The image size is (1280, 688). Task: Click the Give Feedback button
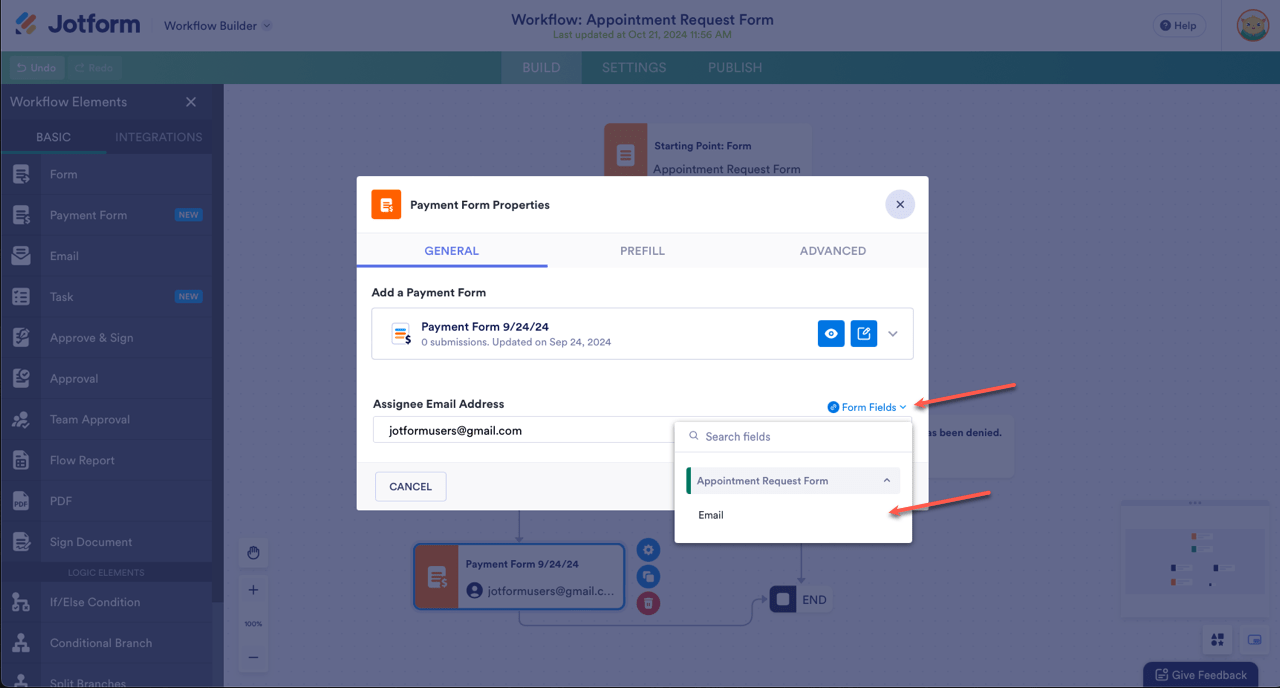(x=1200, y=675)
